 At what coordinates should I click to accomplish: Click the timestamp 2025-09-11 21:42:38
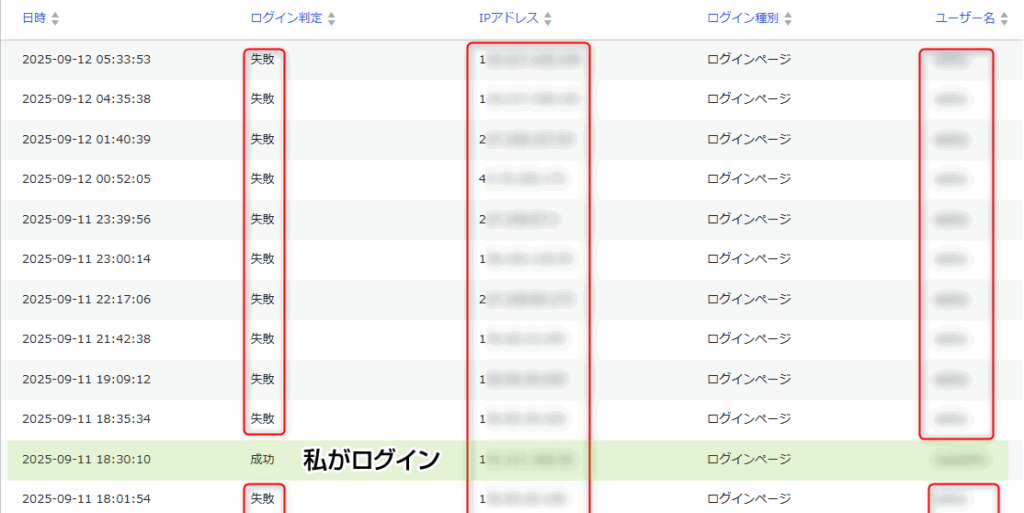[86, 339]
